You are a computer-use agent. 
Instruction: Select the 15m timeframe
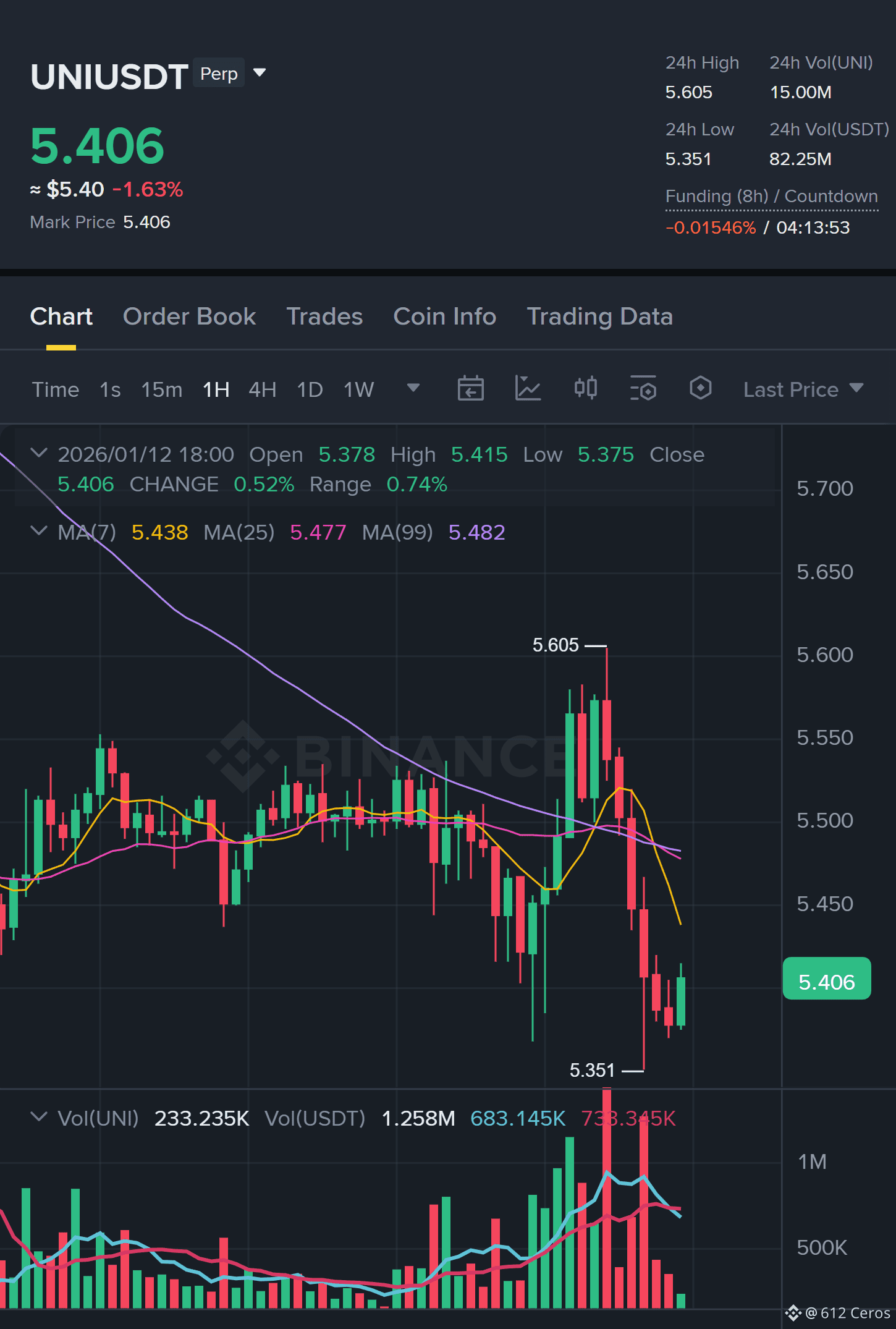point(161,389)
